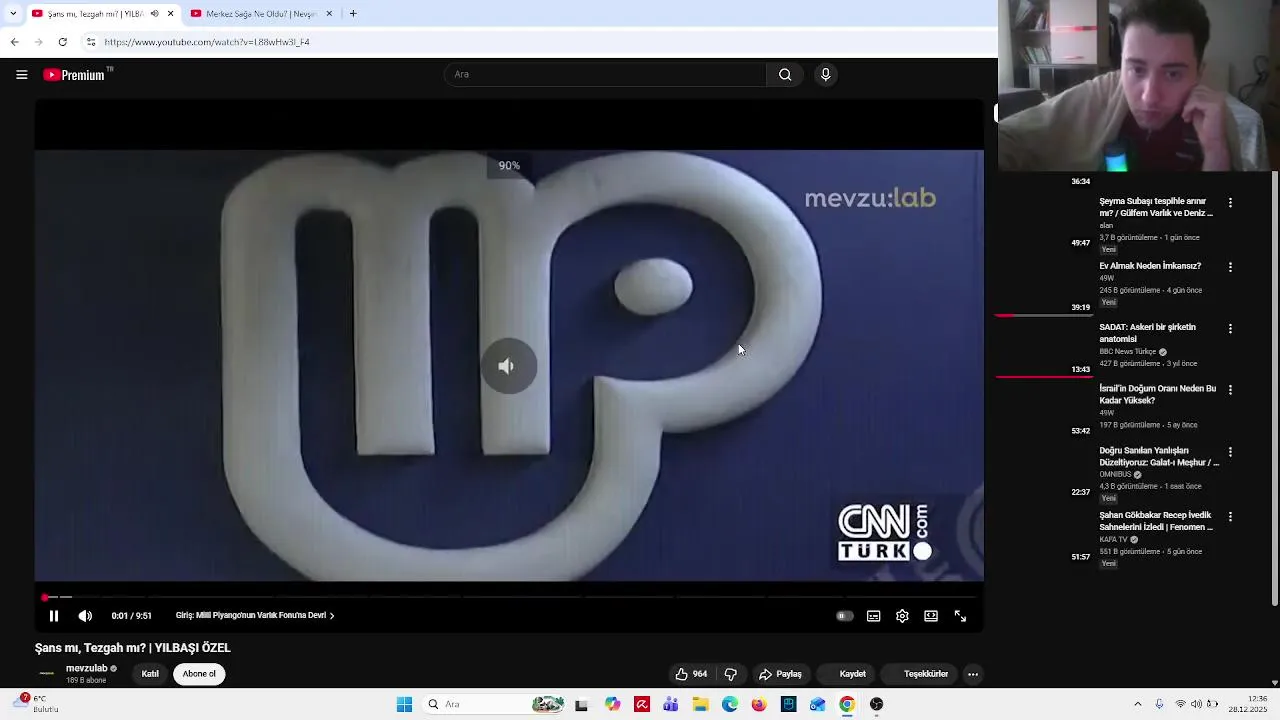1280x720 pixels.
Task: Share the video via Paylaş button
Action: [780, 674]
